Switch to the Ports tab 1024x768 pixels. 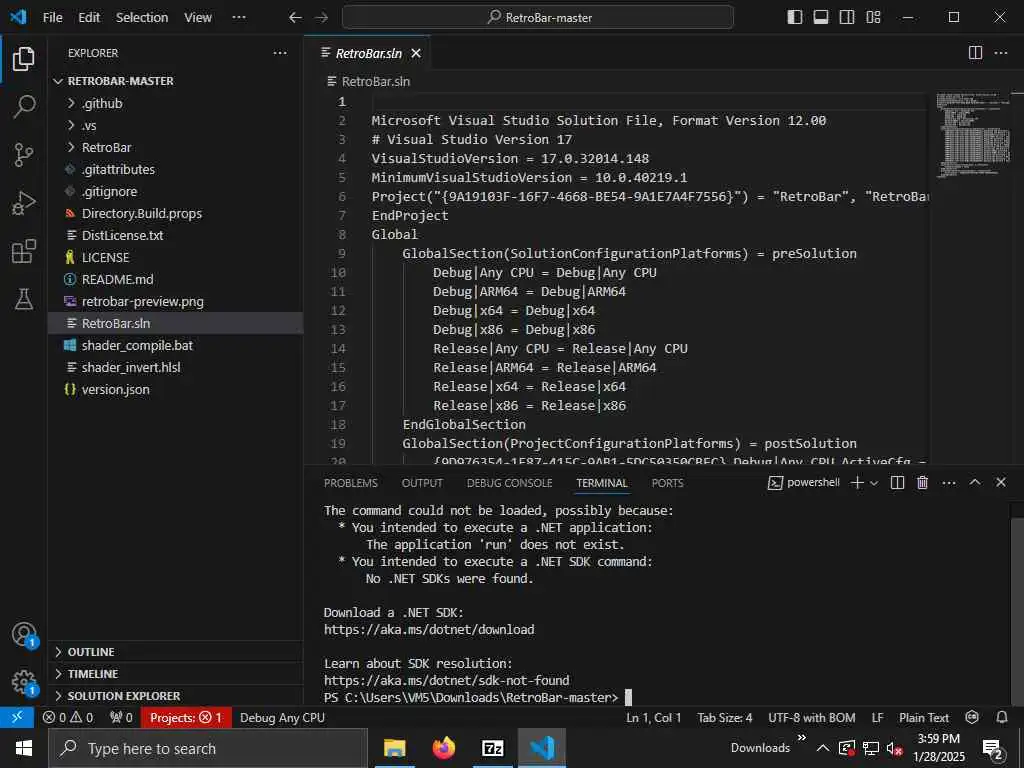667,483
